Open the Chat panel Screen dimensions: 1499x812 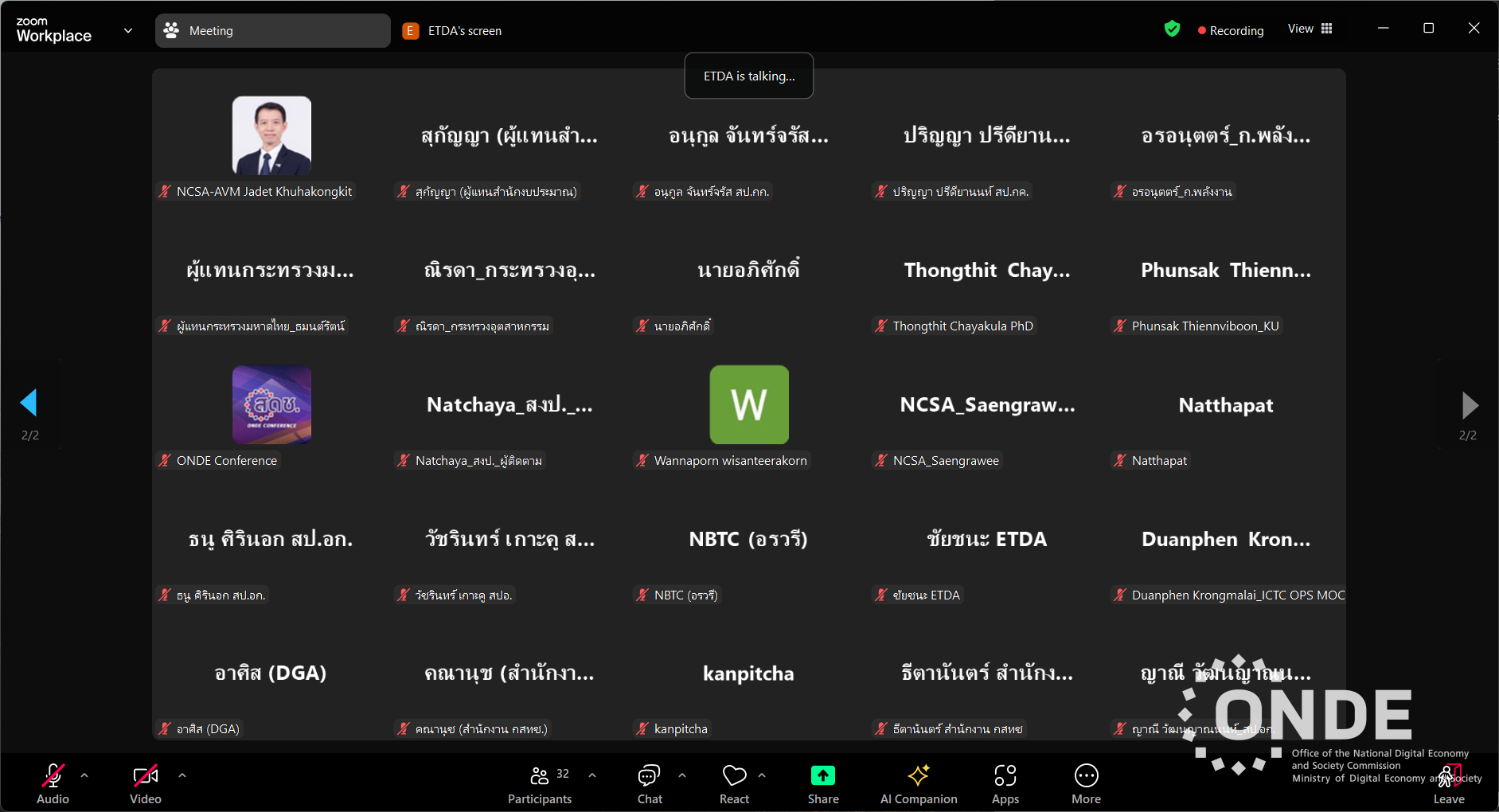click(x=650, y=784)
